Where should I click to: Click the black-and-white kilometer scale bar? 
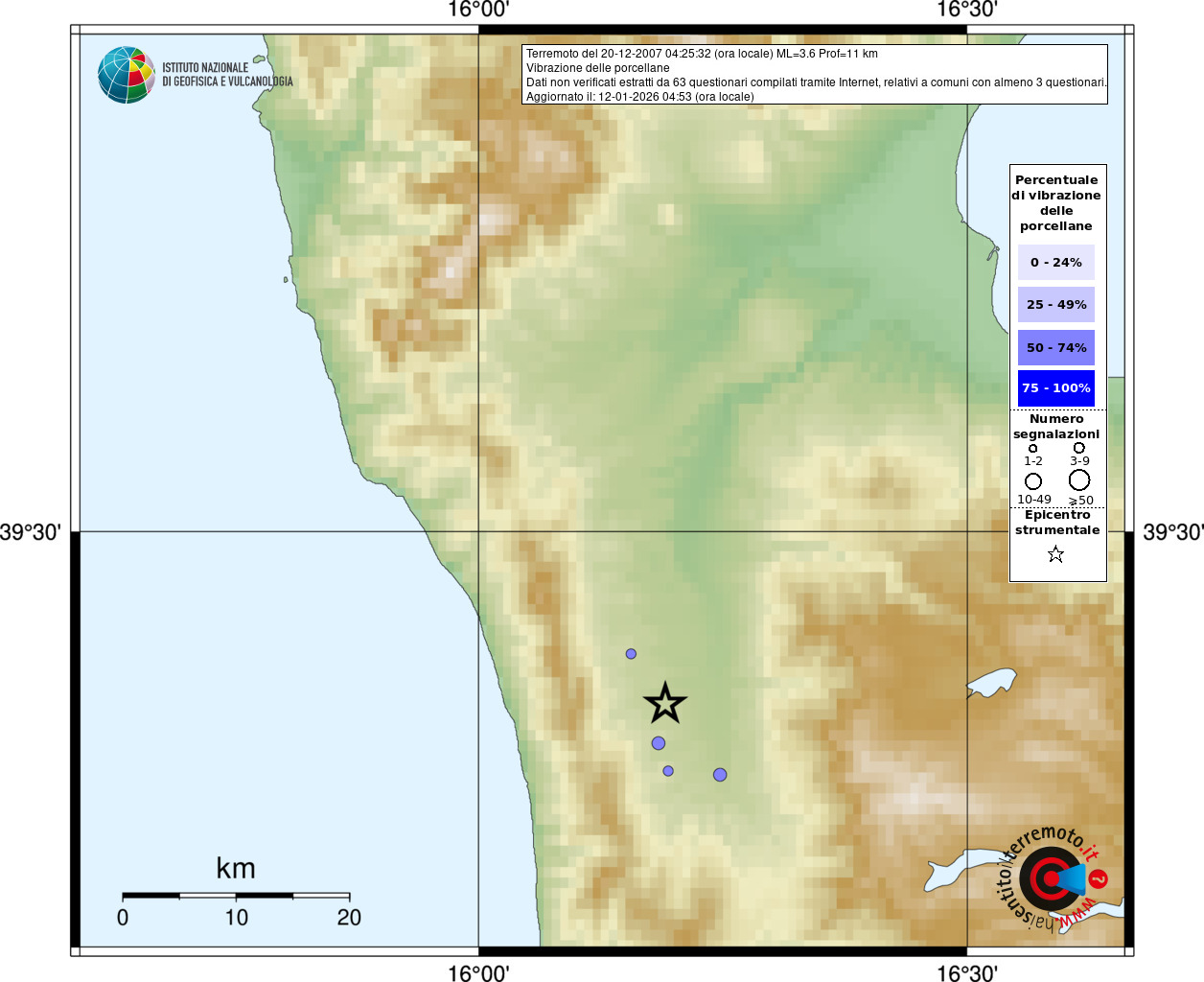tap(236, 896)
